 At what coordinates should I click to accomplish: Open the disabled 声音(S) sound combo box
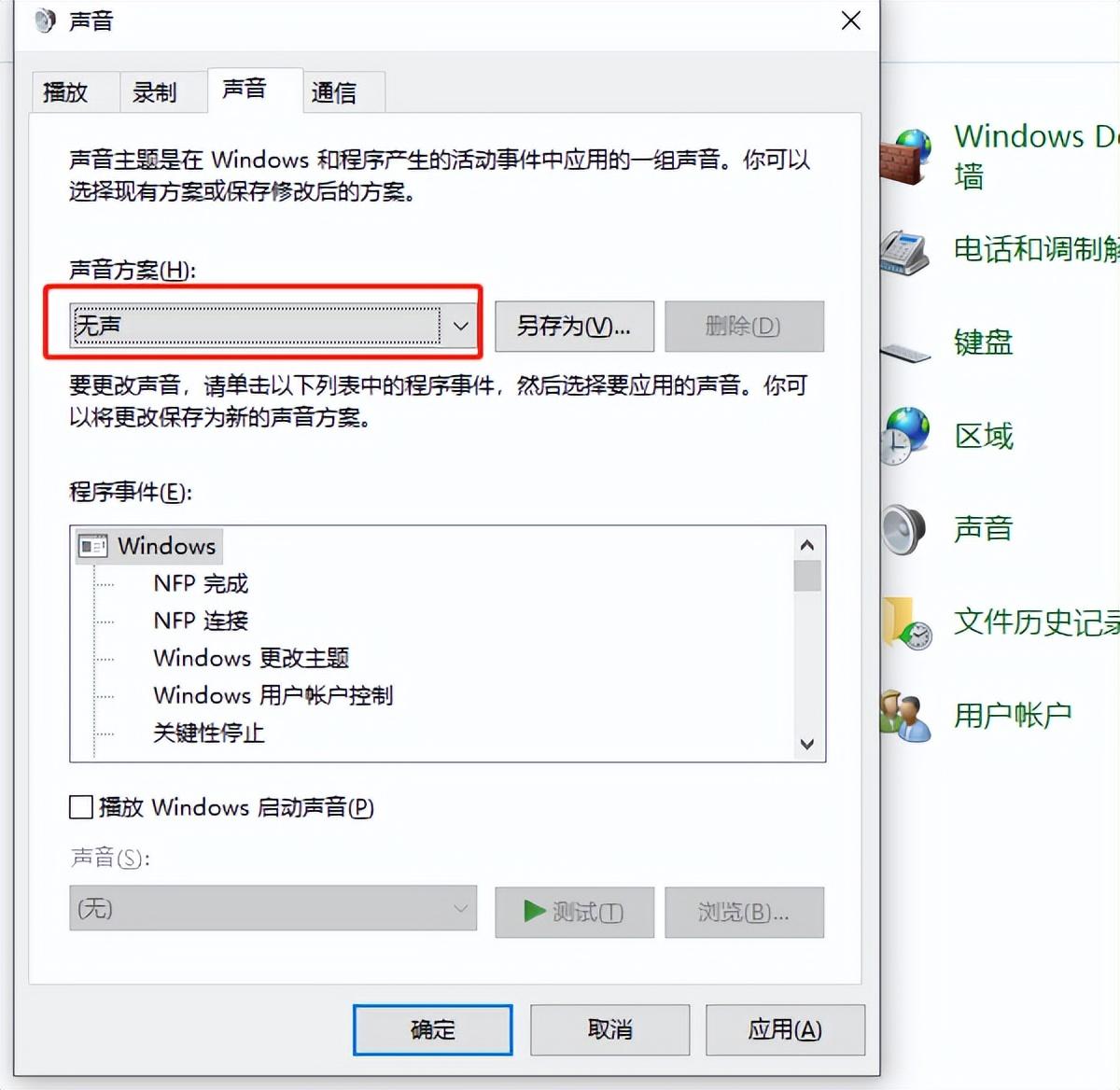click(x=273, y=908)
